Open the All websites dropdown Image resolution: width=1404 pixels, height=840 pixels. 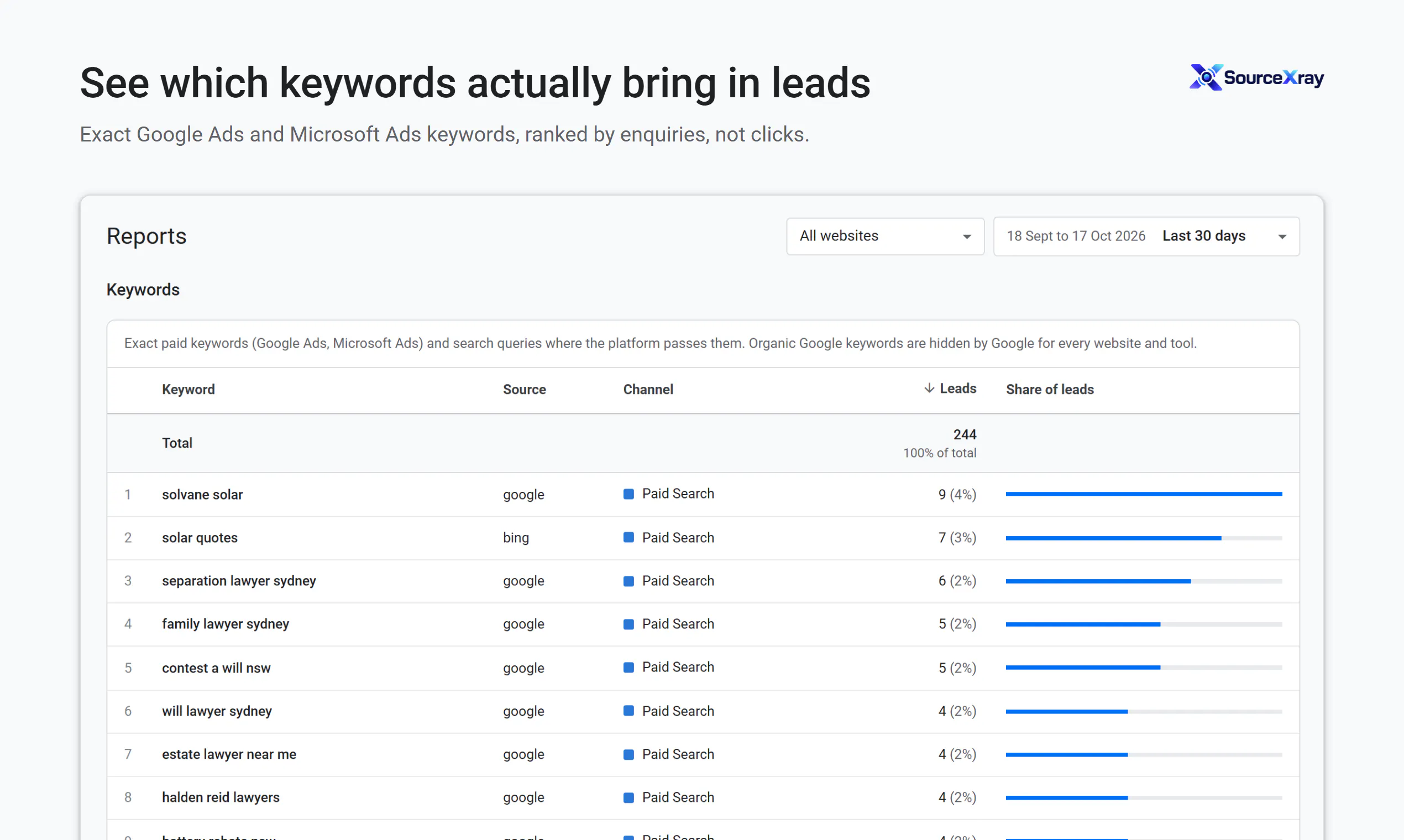click(x=885, y=236)
